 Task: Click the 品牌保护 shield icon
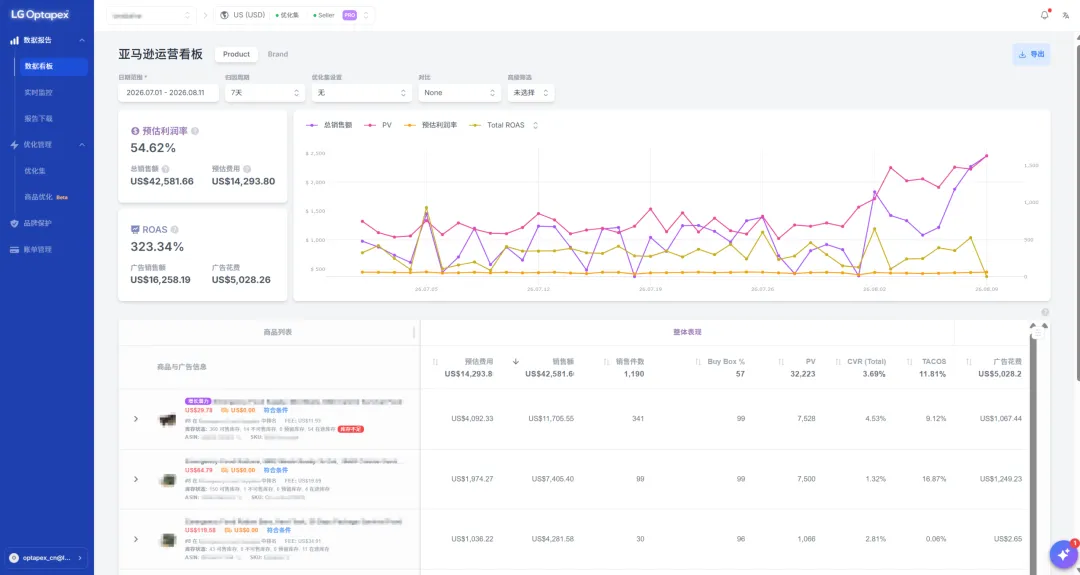click(x=14, y=223)
